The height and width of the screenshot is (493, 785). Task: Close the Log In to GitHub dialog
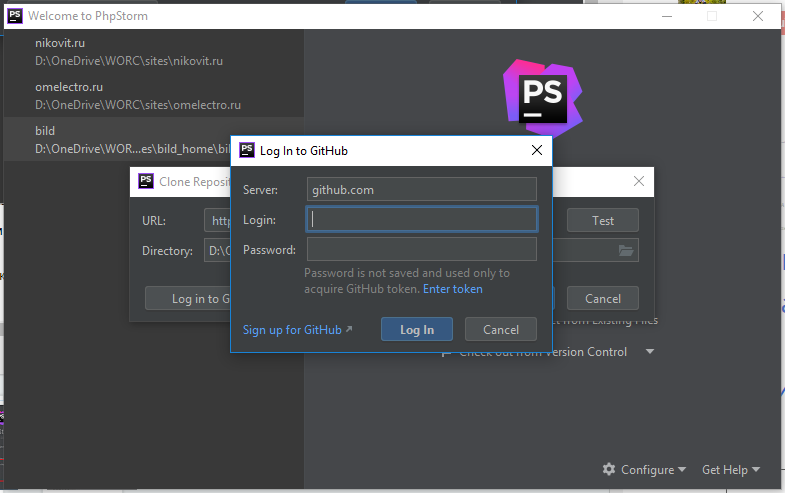537,150
